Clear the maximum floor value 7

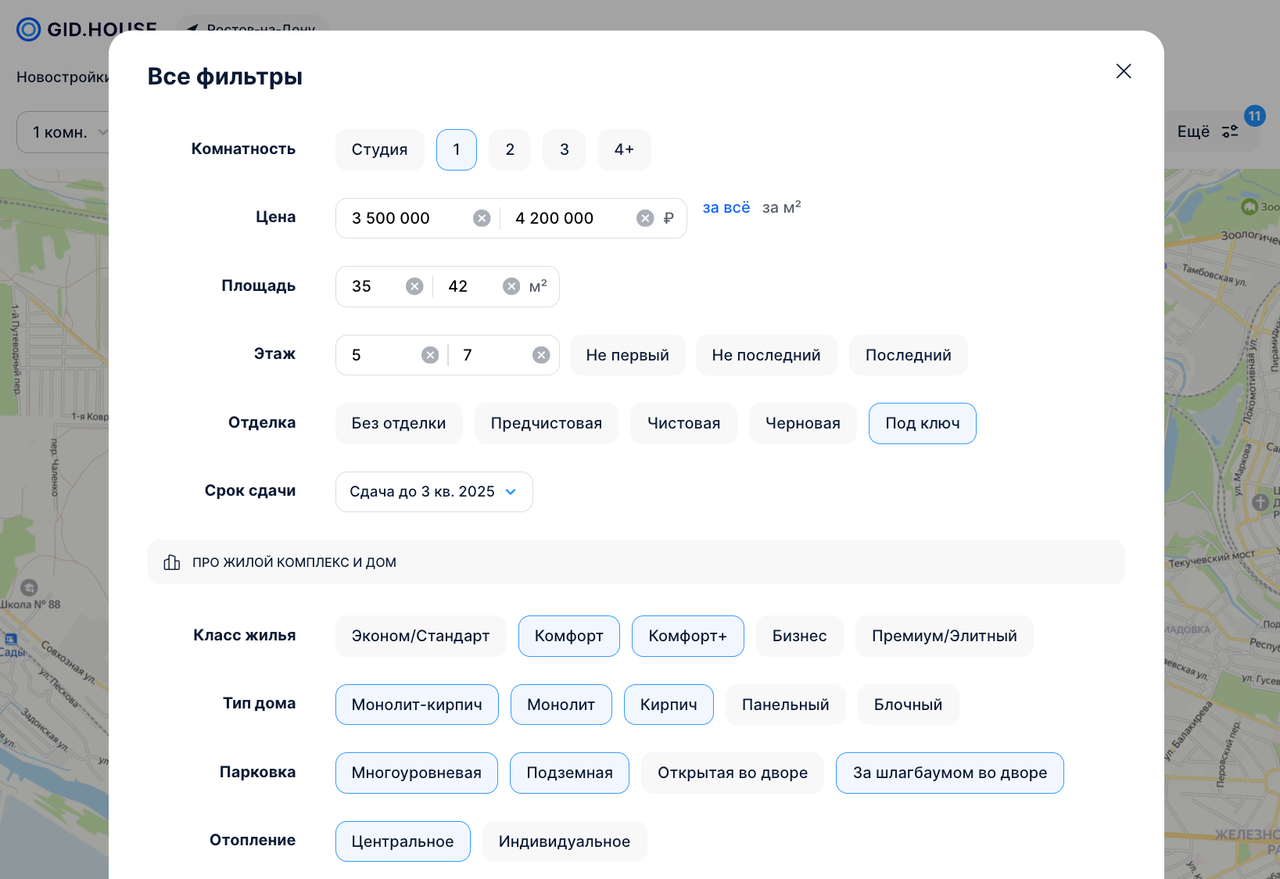(541, 355)
